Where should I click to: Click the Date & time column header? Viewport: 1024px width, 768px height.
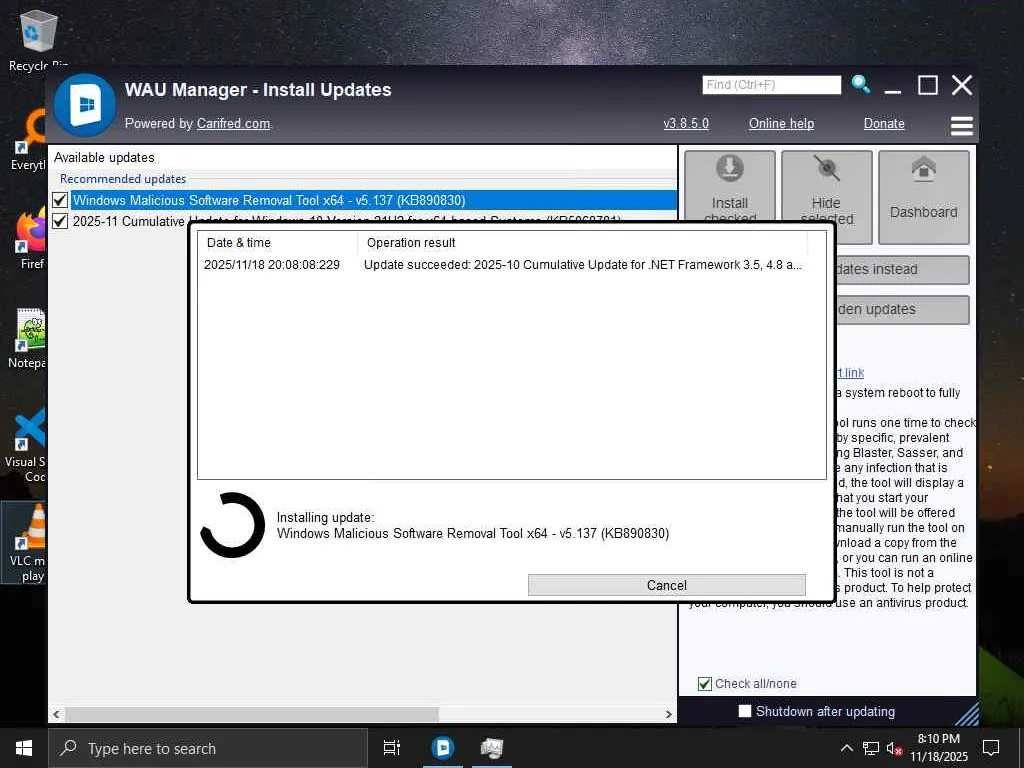click(x=278, y=242)
